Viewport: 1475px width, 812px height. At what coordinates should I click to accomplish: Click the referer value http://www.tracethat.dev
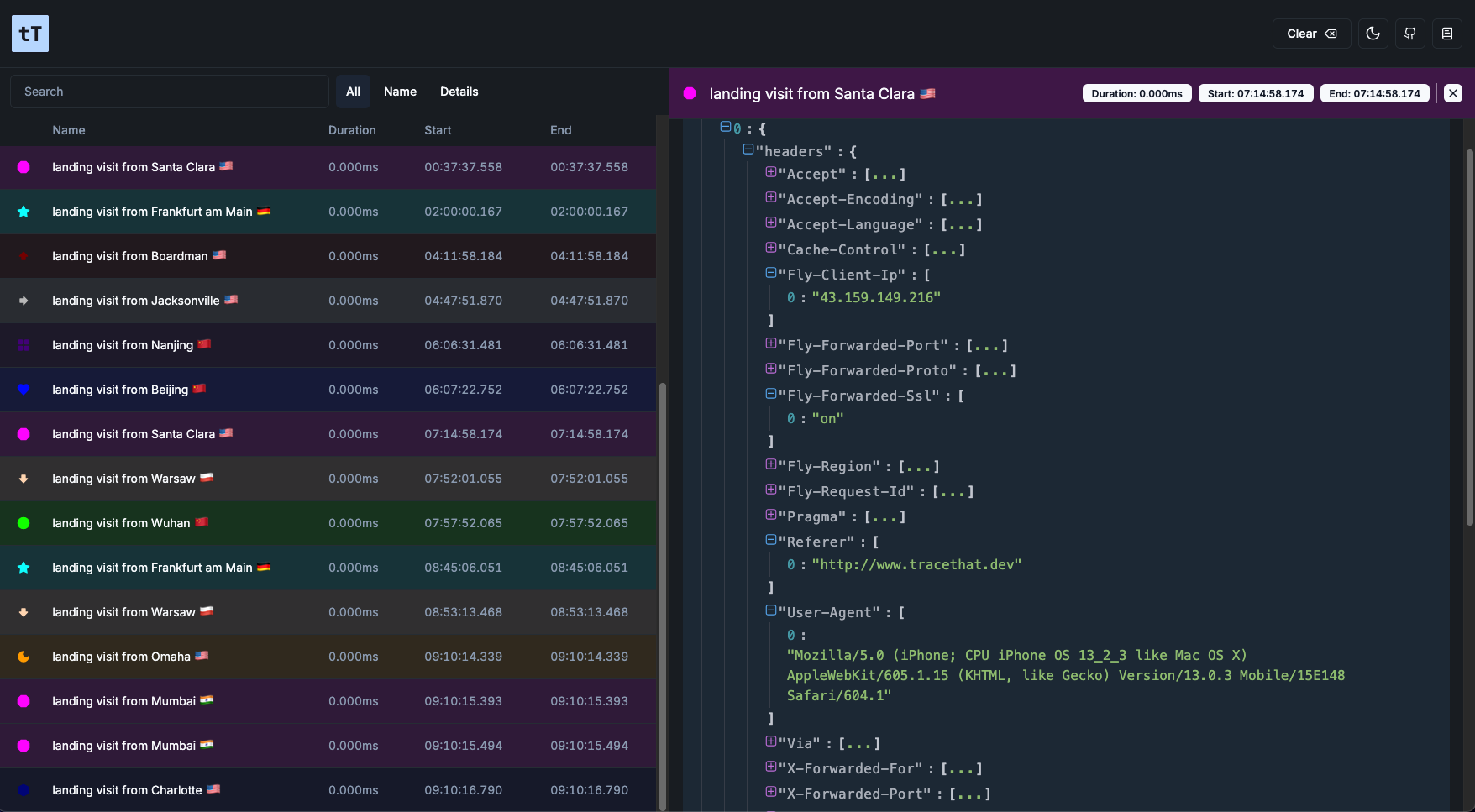coord(916,564)
